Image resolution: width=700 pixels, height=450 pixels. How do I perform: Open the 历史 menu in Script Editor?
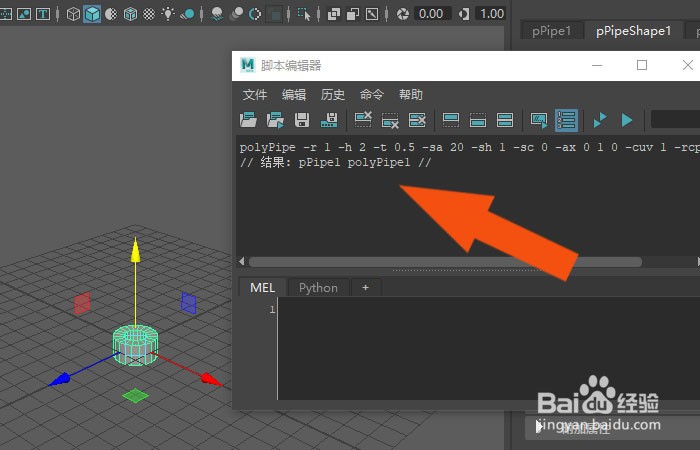click(x=333, y=95)
